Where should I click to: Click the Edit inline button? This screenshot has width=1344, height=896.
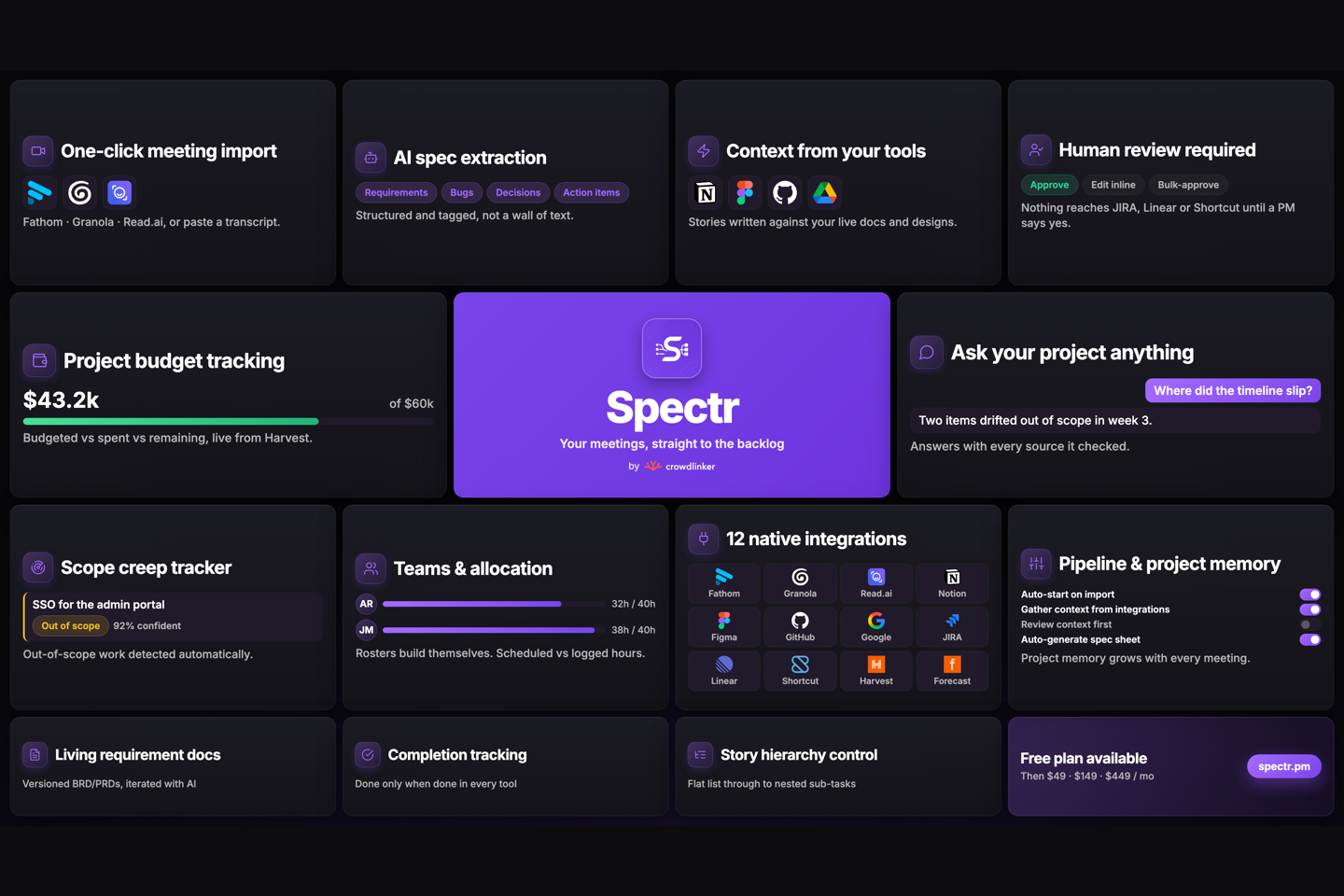pos(1113,185)
